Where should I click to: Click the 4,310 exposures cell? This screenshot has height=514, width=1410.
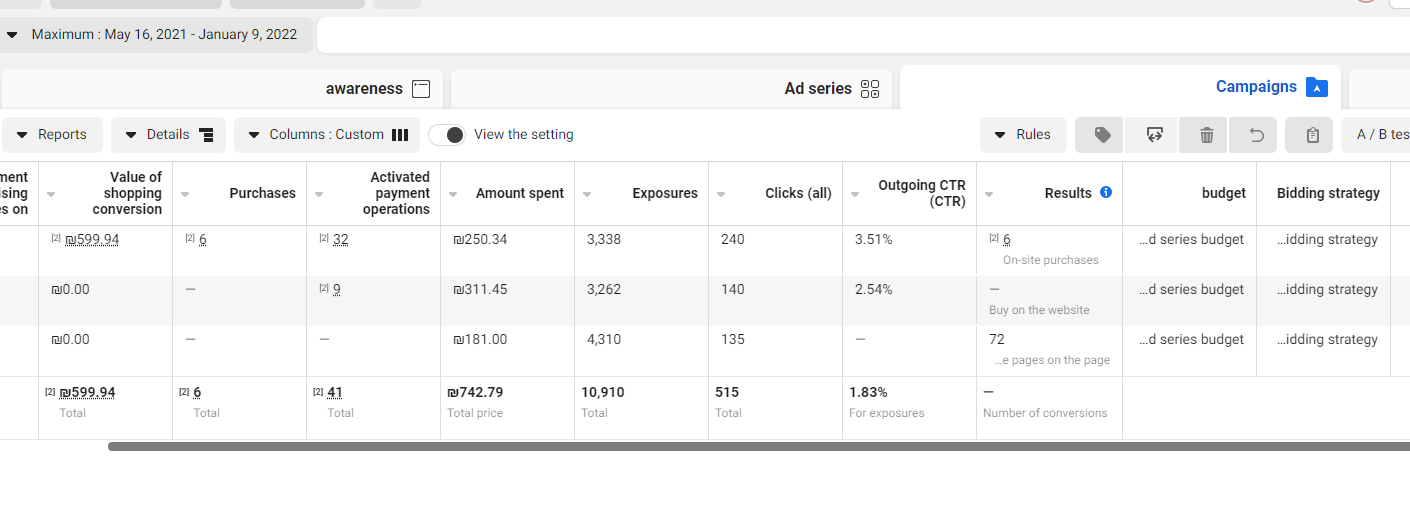pyautogui.click(x=604, y=340)
